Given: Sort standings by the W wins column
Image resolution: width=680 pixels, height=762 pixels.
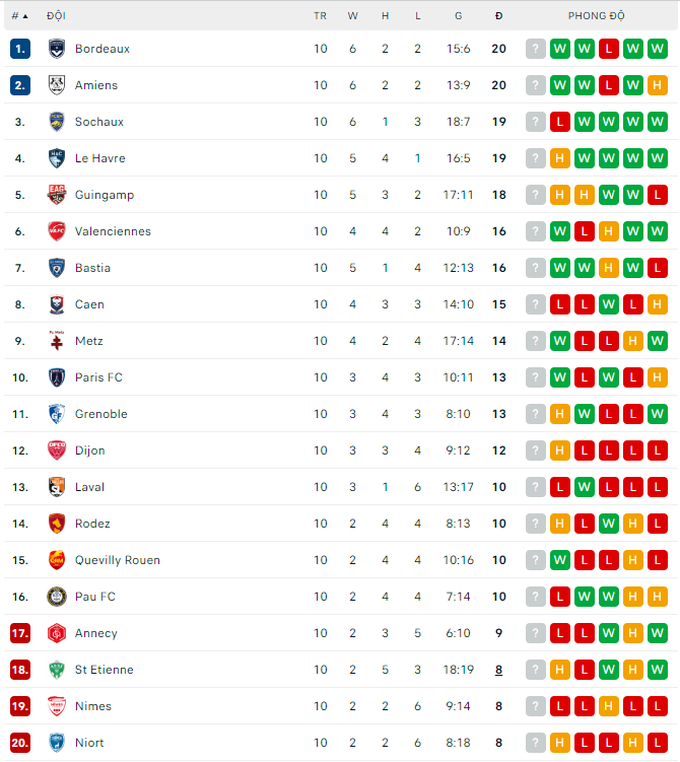Looking at the screenshot, I should 353,16.
